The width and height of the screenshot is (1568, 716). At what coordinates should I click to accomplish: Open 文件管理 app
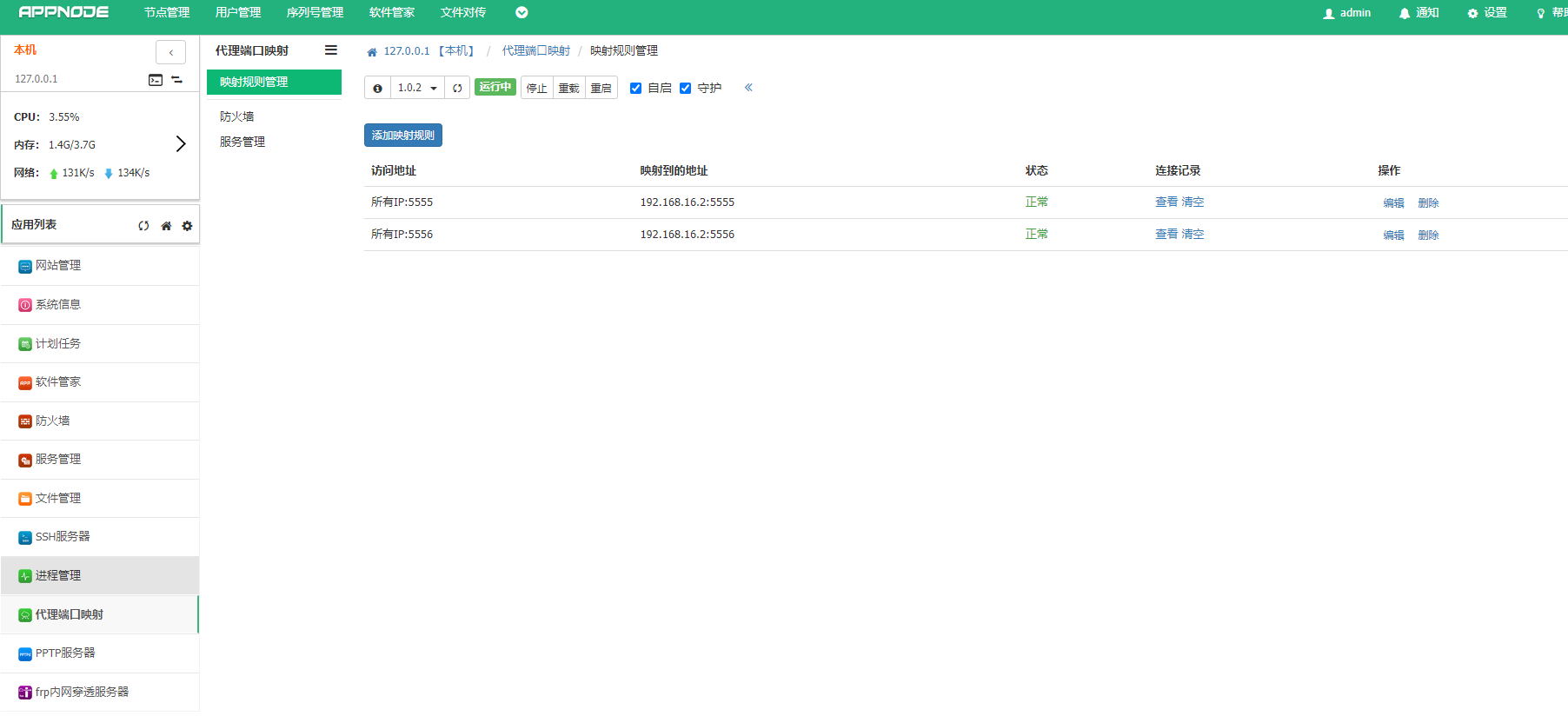point(100,499)
